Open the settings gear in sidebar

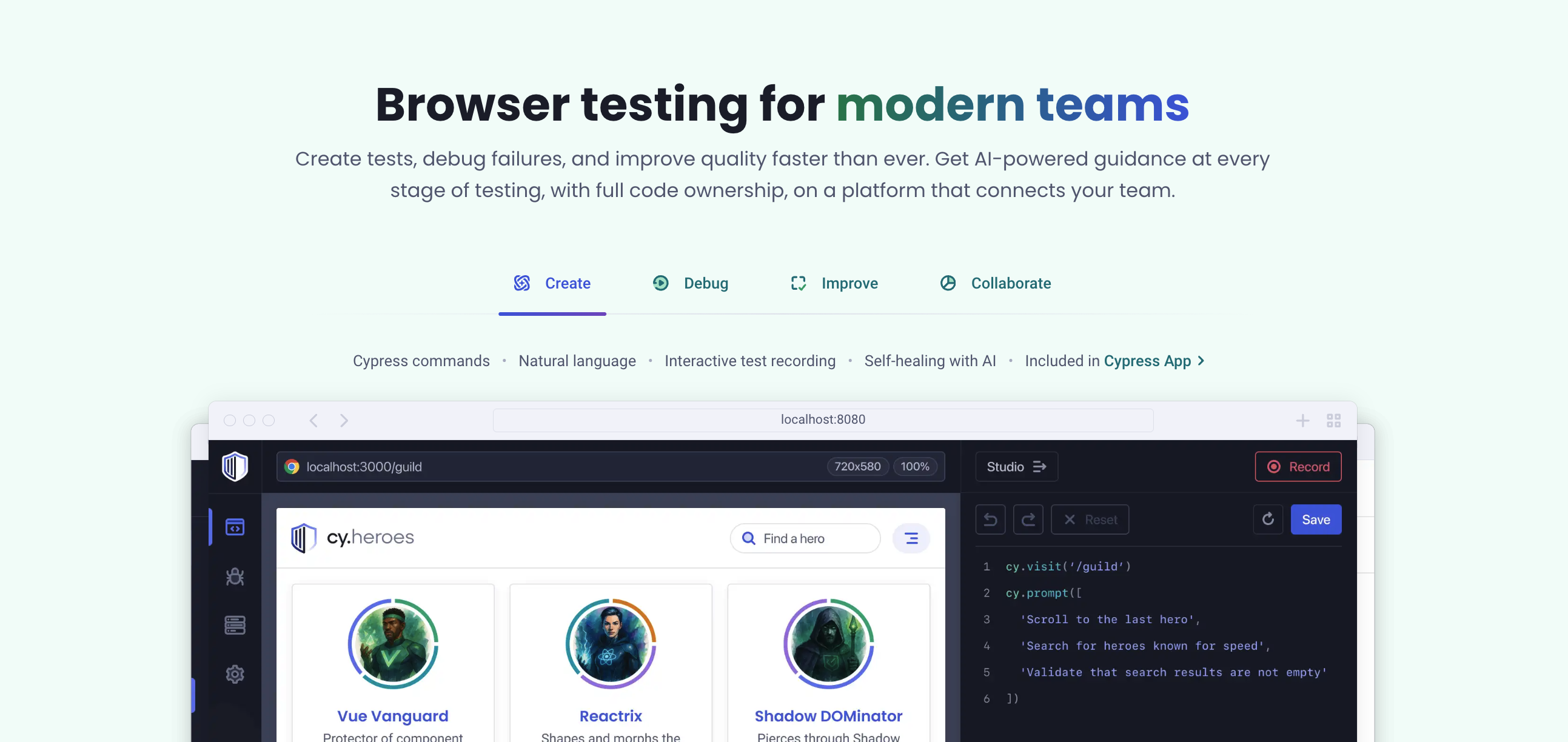(235, 675)
